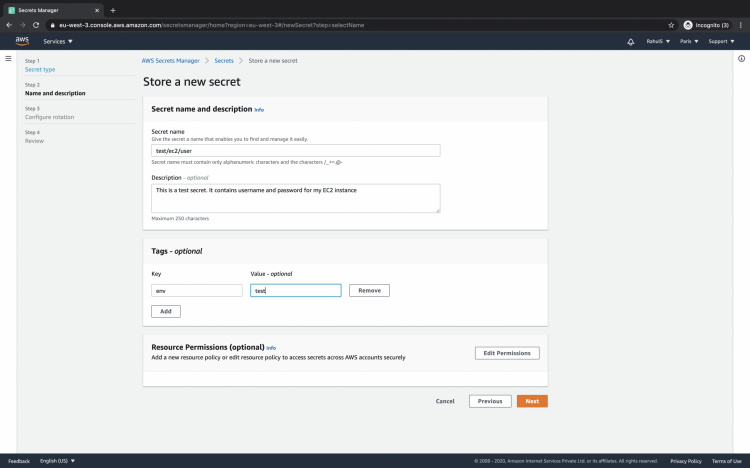Open the English (US) language selector
Image resolution: width=750 pixels, height=468 pixels.
pos(57,461)
